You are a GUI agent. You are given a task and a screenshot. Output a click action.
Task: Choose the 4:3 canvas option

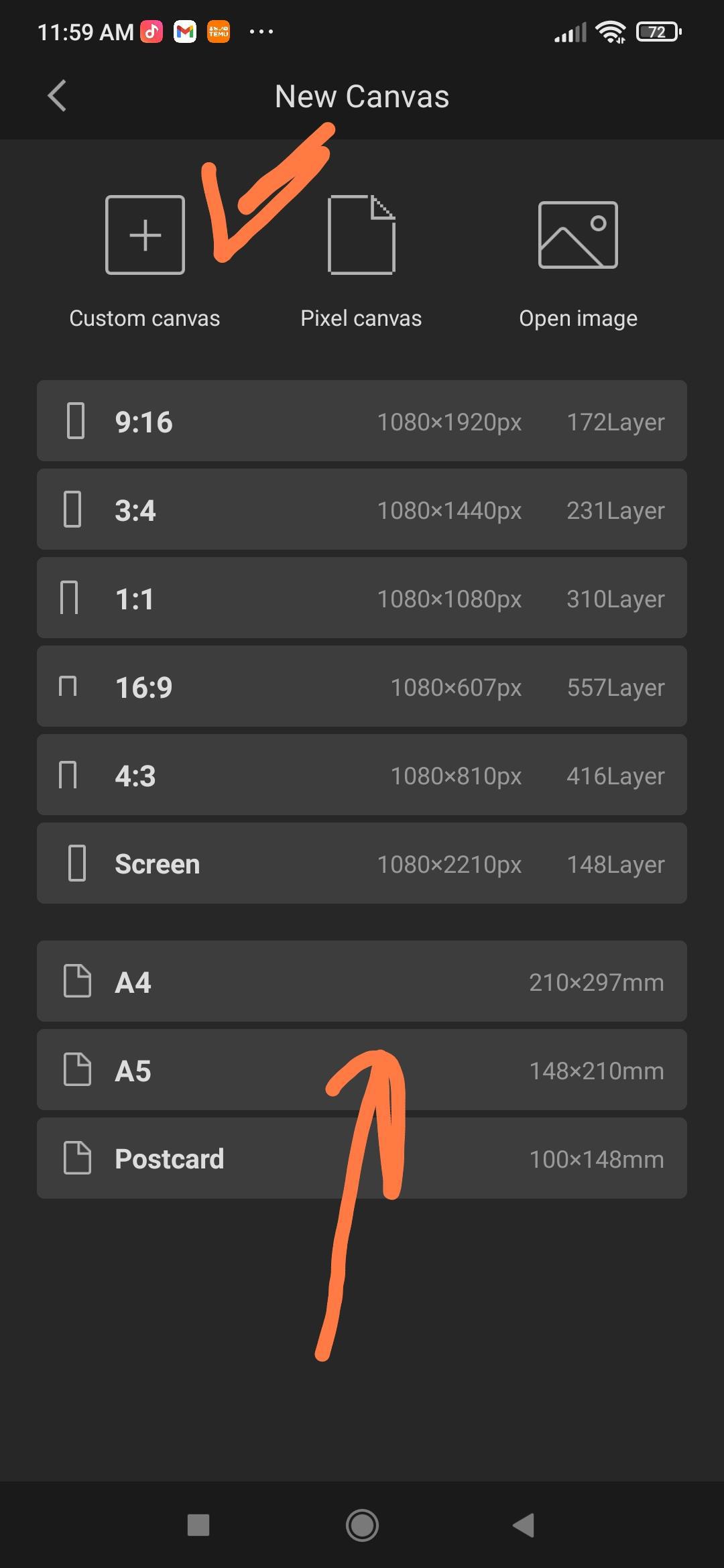tap(362, 775)
